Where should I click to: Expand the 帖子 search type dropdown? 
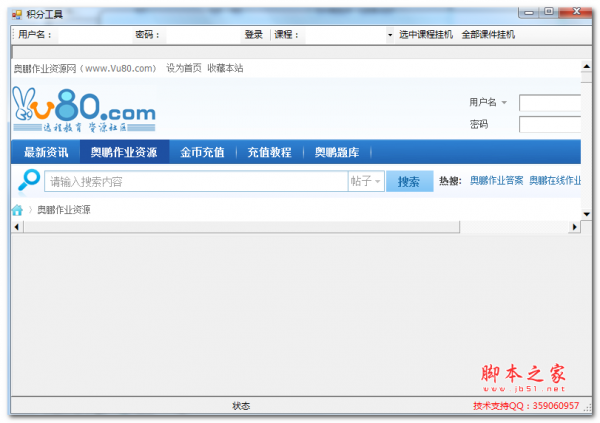click(x=366, y=181)
